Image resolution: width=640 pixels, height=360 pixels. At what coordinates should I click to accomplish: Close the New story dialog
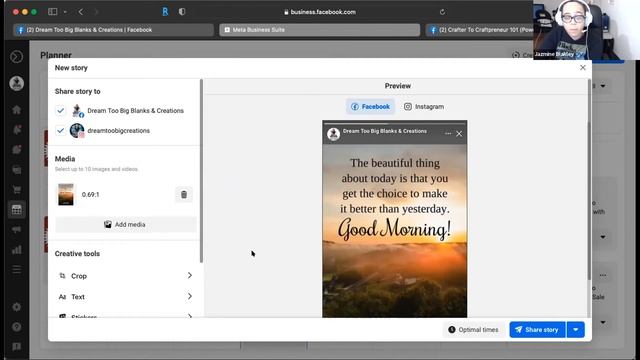point(583,68)
